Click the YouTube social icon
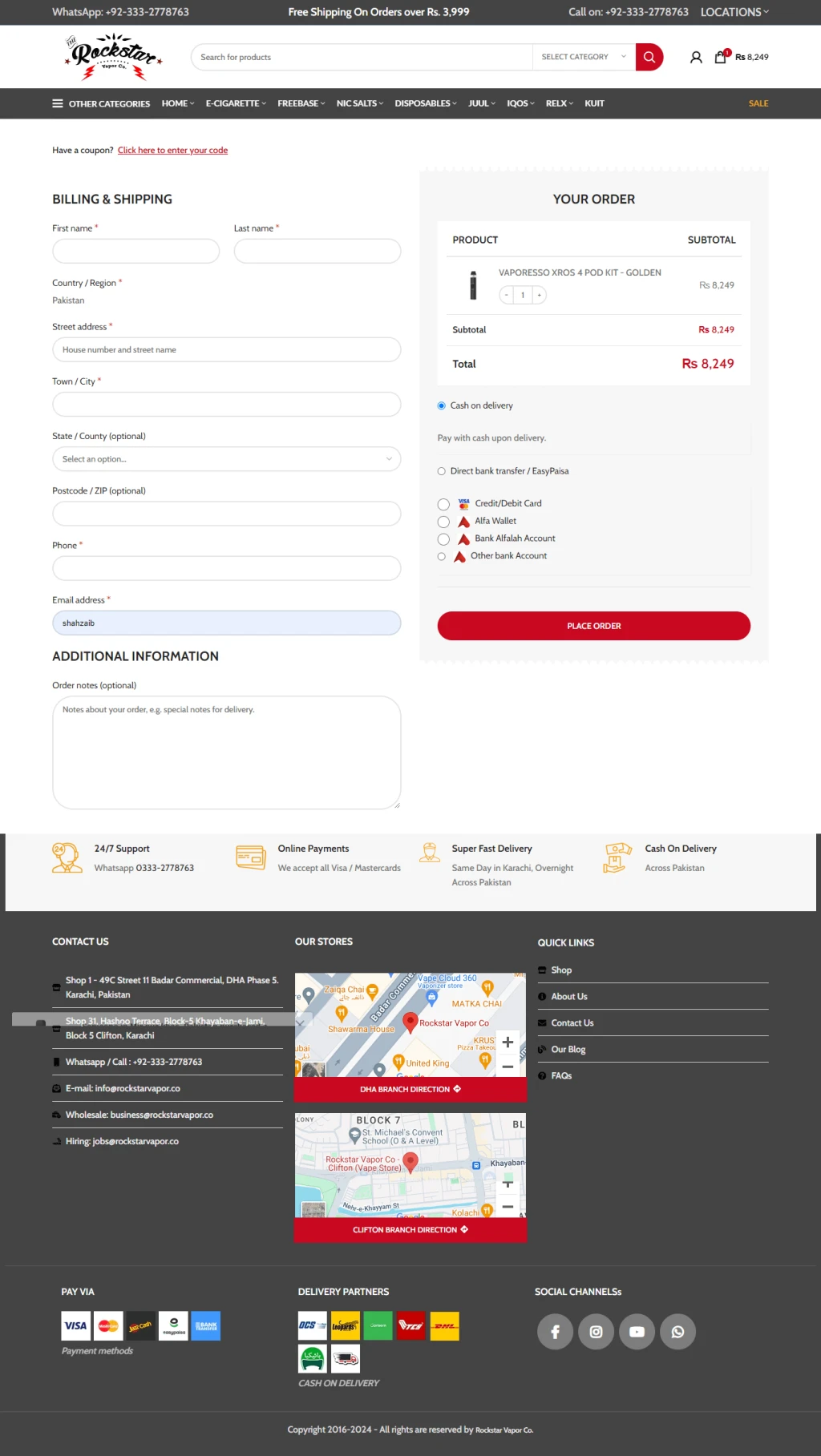 pyautogui.click(x=637, y=1332)
